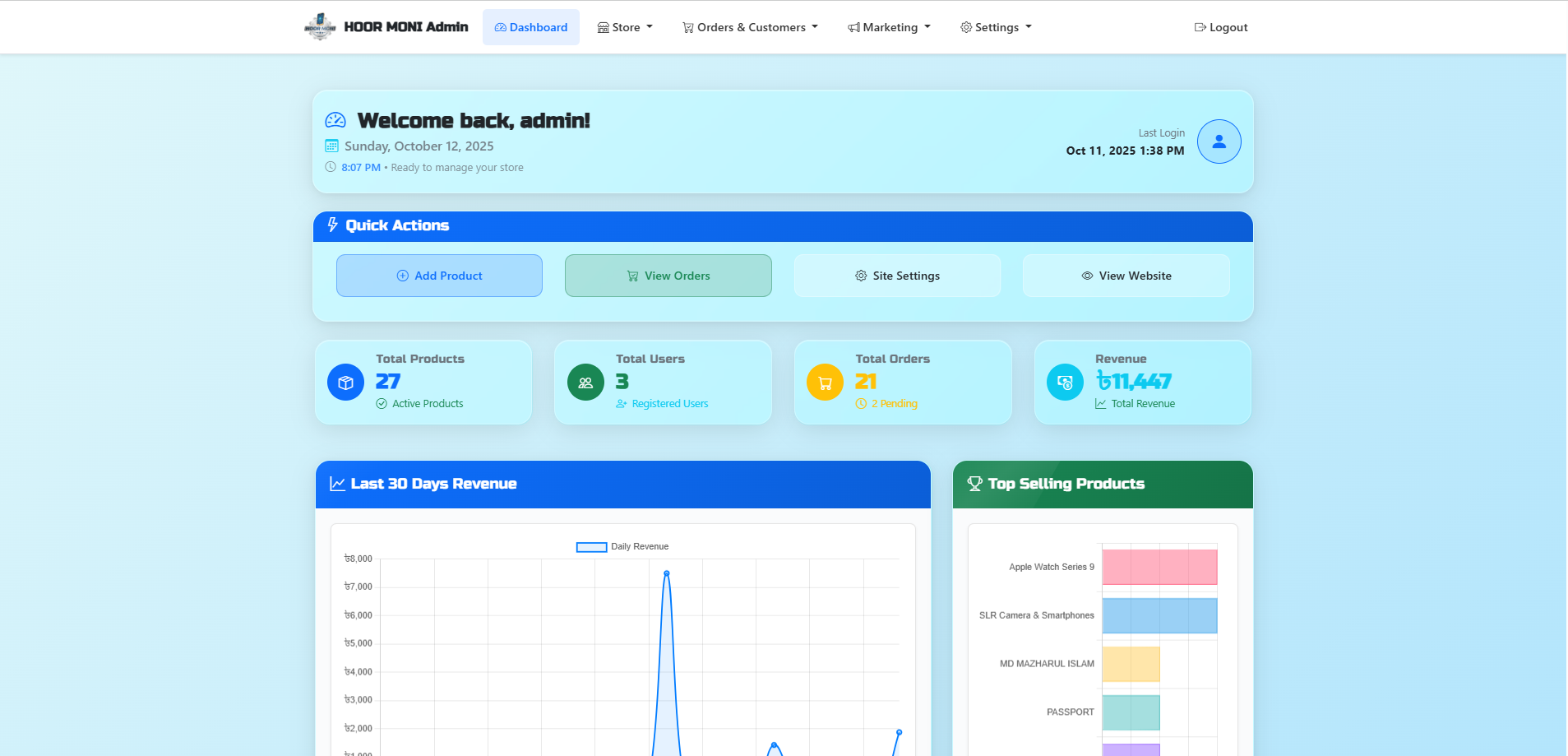
Task: Expand the Store dropdown menu
Action: [625, 27]
